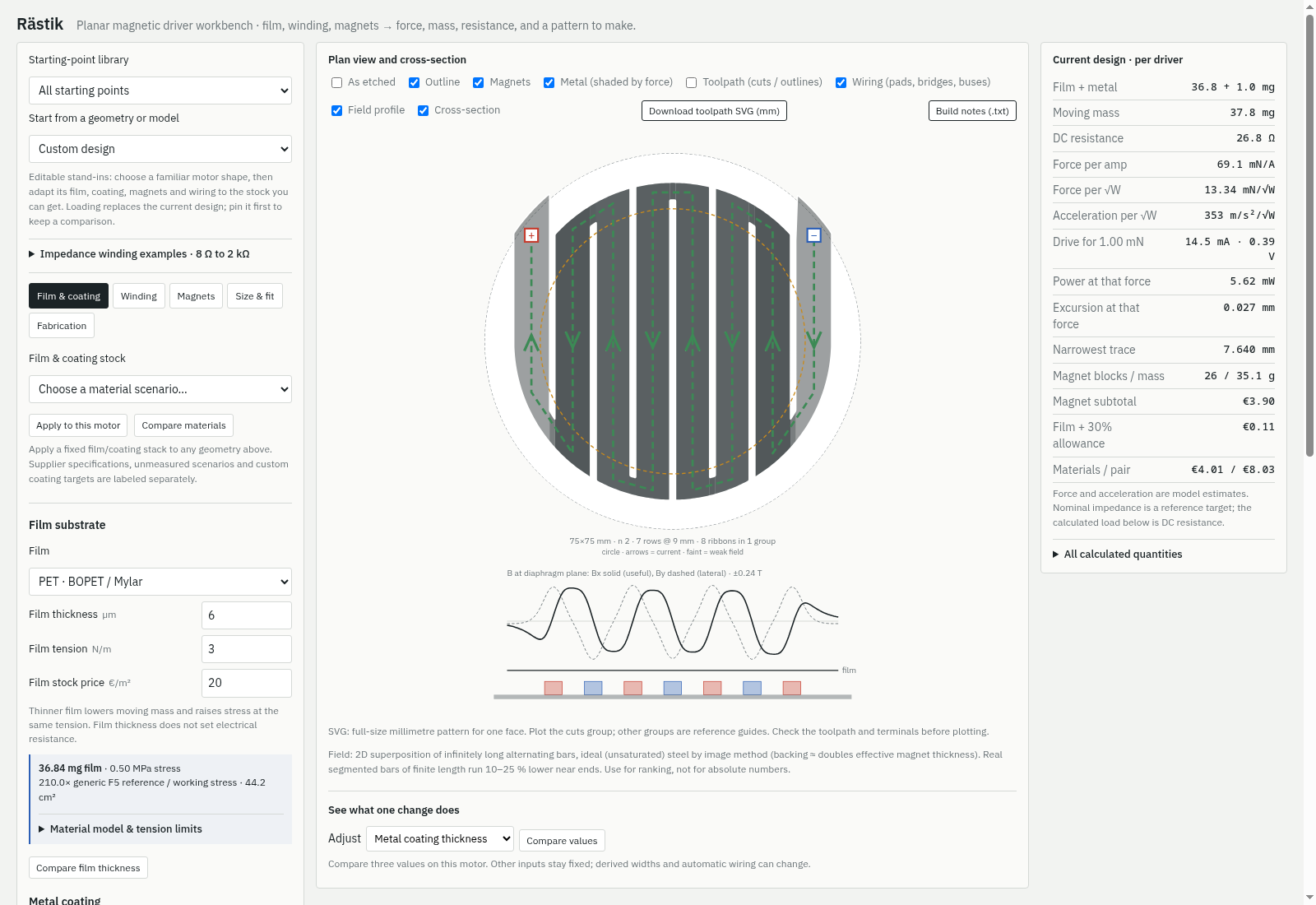This screenshot has height=905, width=1316.
Task: Click the Film tension input field
Action: click(x=247, y=649)
